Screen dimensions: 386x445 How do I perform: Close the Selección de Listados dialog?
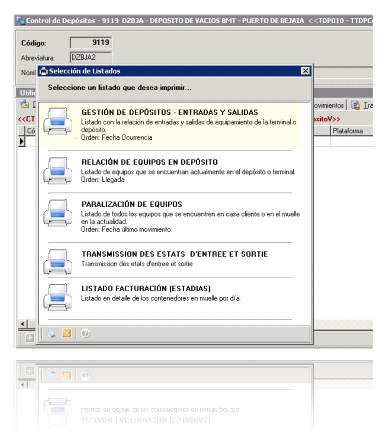coord(305,71)
